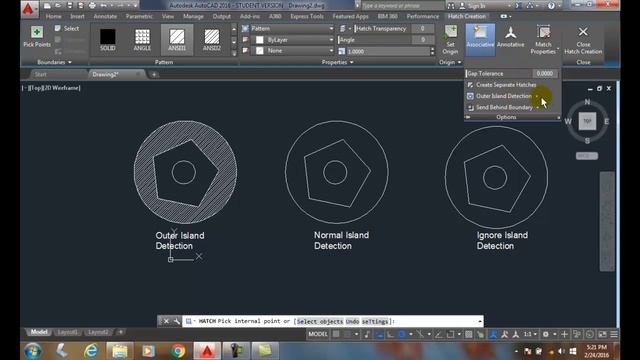
Task: Click the Help question mark icon
Action: [x=551, y=6]
